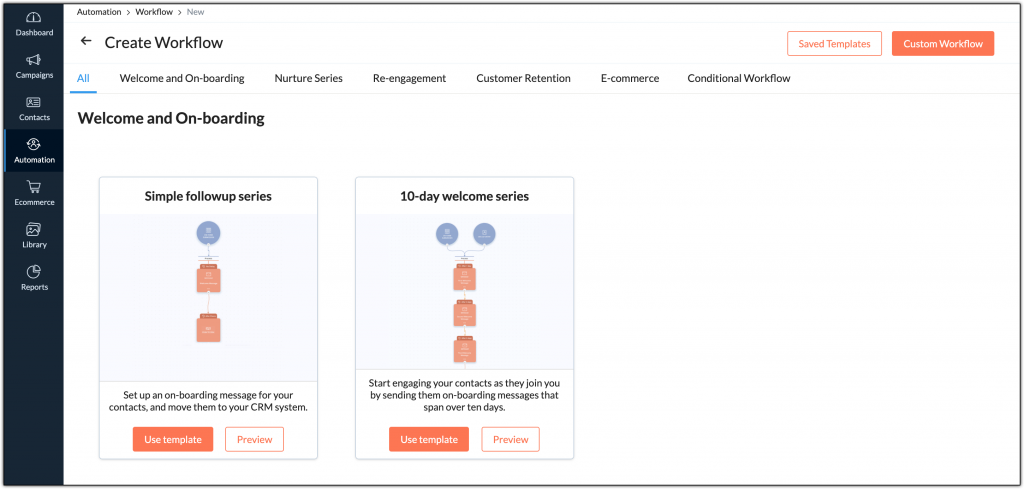Click the Custom Workflow button

click(942, 44)
